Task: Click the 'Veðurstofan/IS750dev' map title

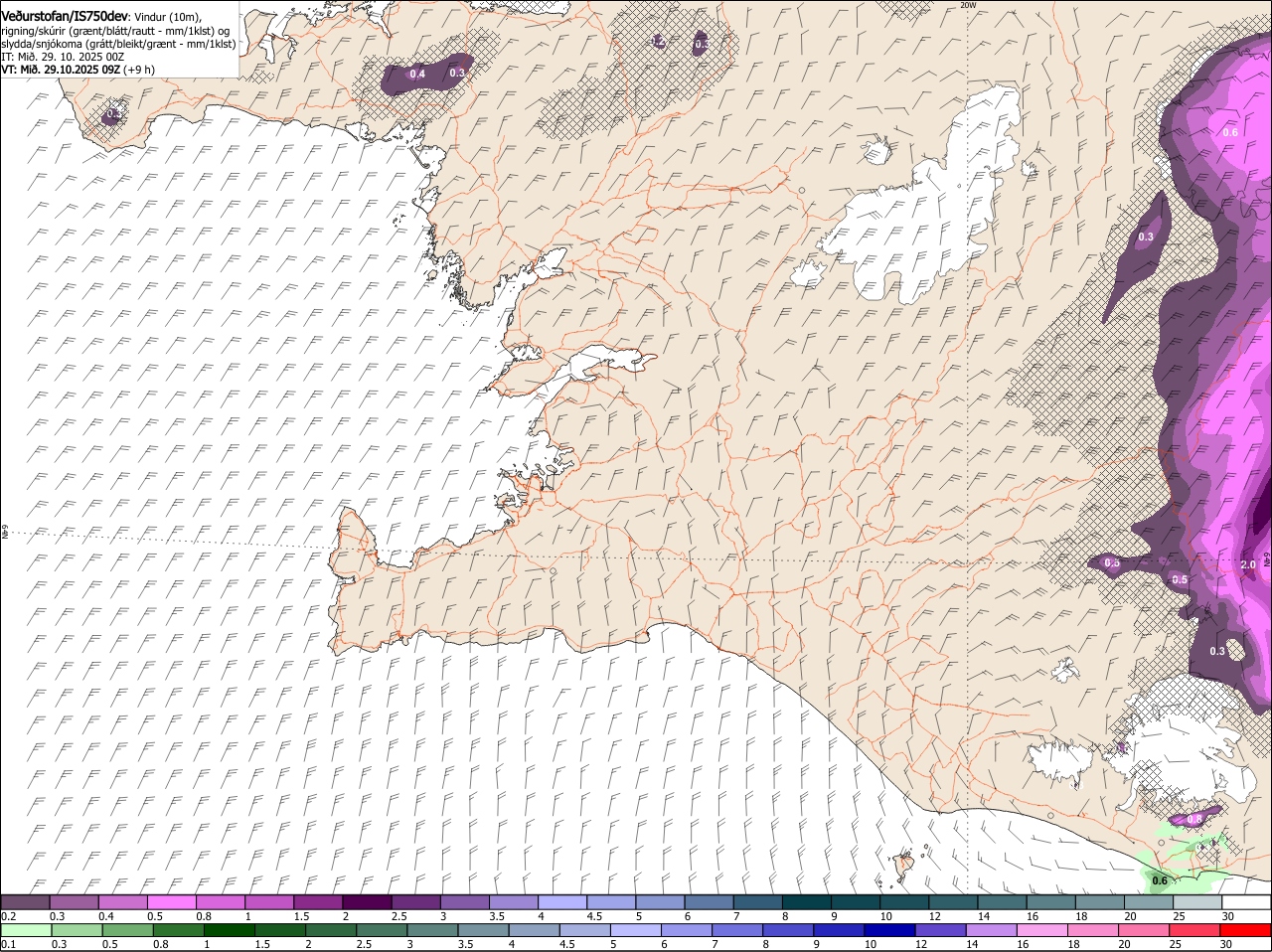Action: tap(65, 17)
